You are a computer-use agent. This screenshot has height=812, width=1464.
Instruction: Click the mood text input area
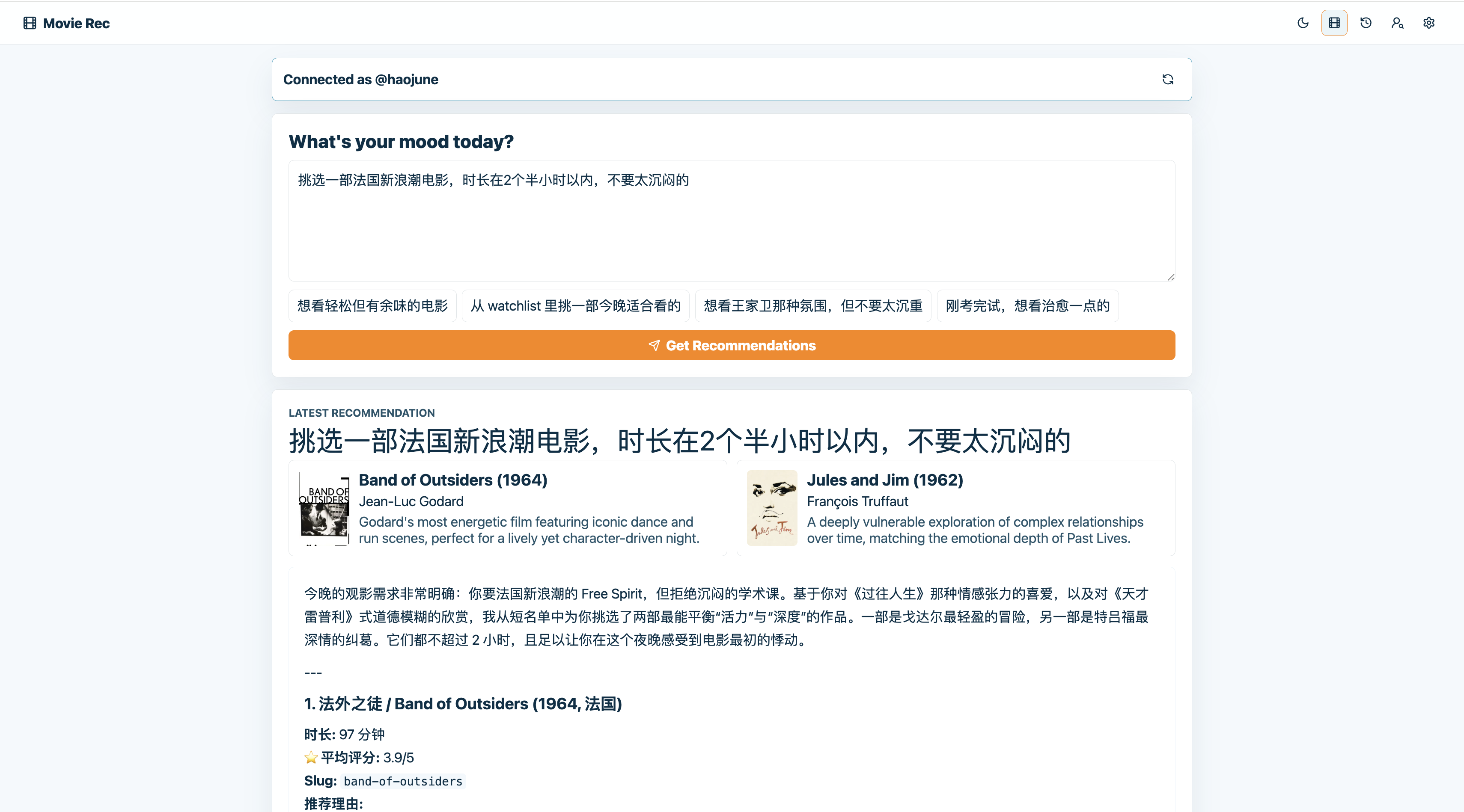pyautogui.click(x=732, y=220)
